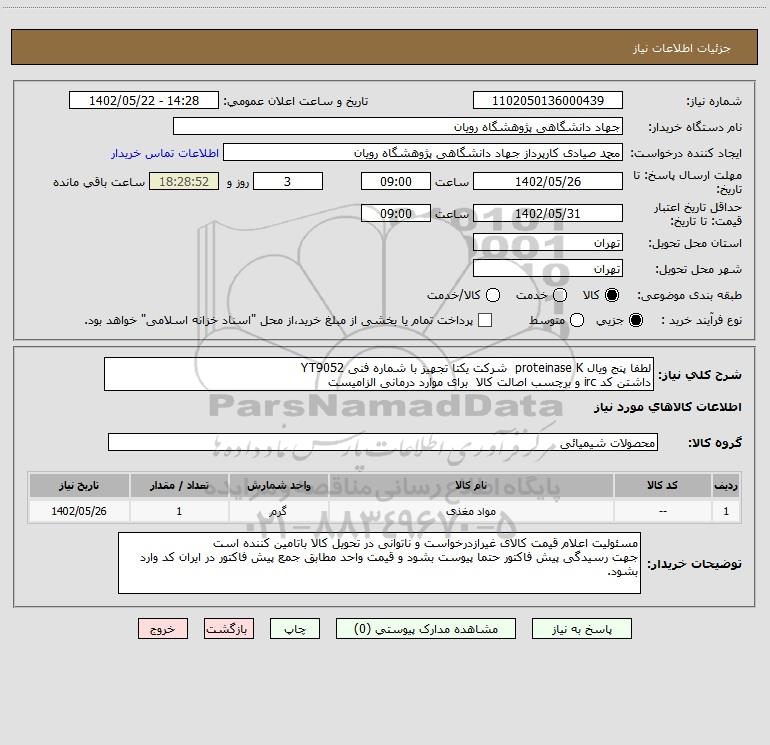Click the ردیف column header

click(726, 485)
